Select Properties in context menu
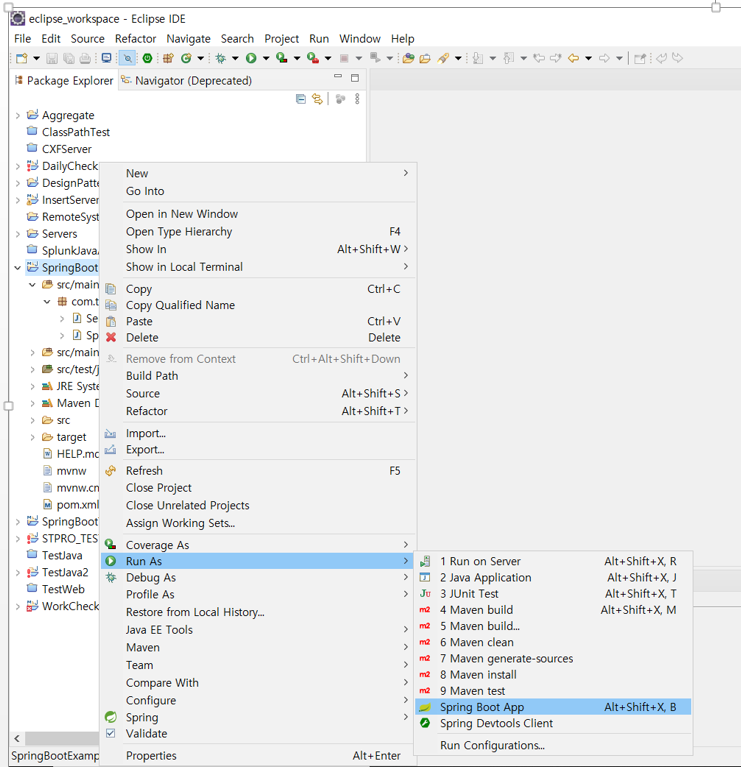The width and height of the screenshot is (741, 767). tap(258, 755)
